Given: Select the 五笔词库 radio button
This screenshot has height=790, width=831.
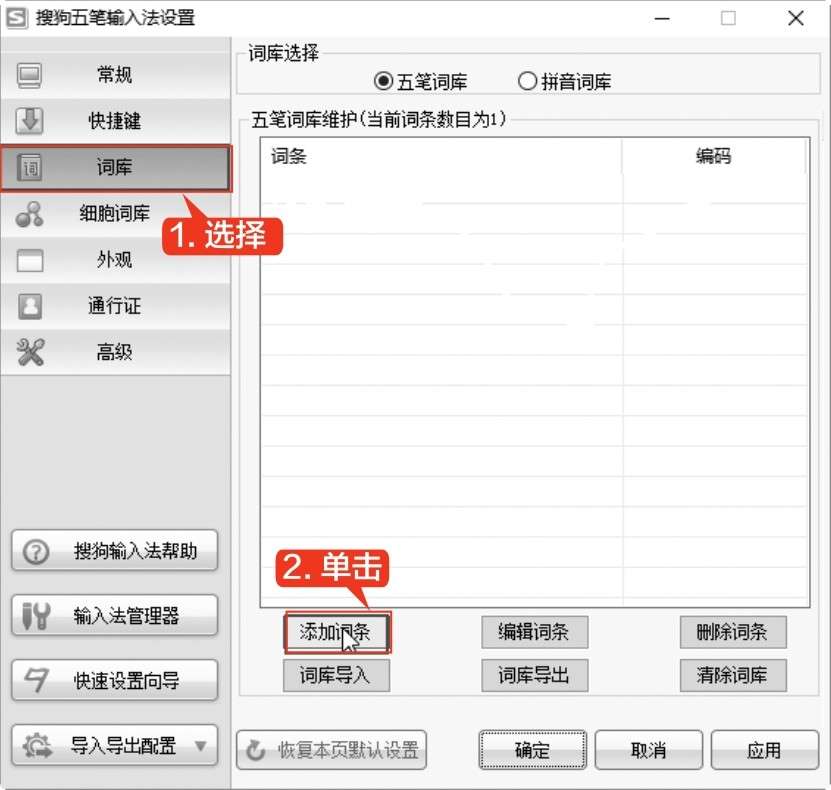Looking at the screenshot, I should pyautogui.click(x=383, y=82).
